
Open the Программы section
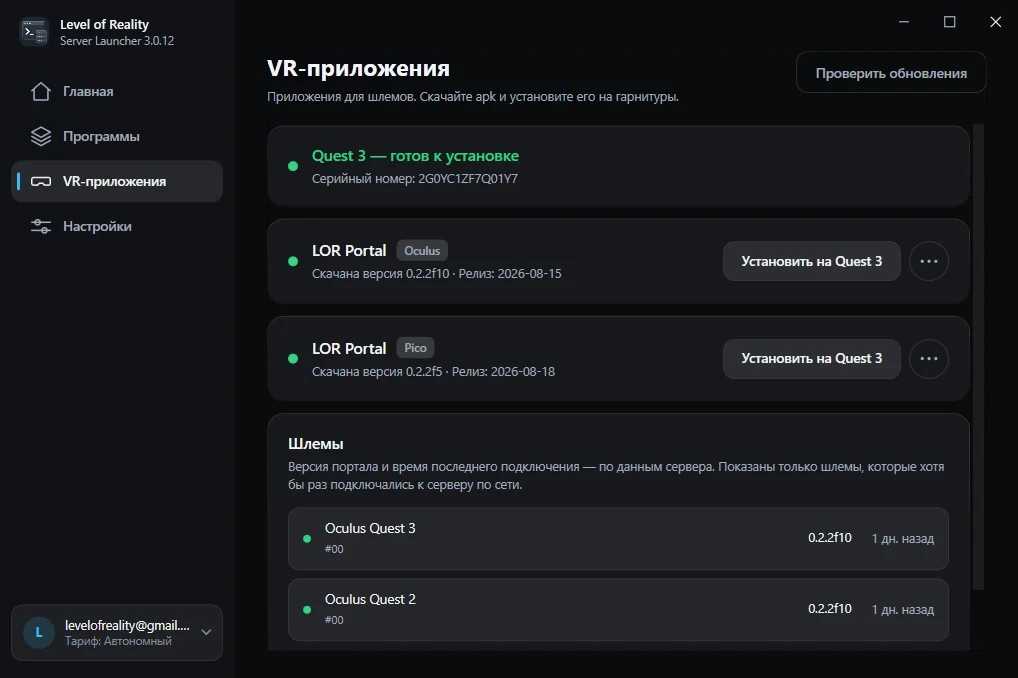(x=117, y=136)
